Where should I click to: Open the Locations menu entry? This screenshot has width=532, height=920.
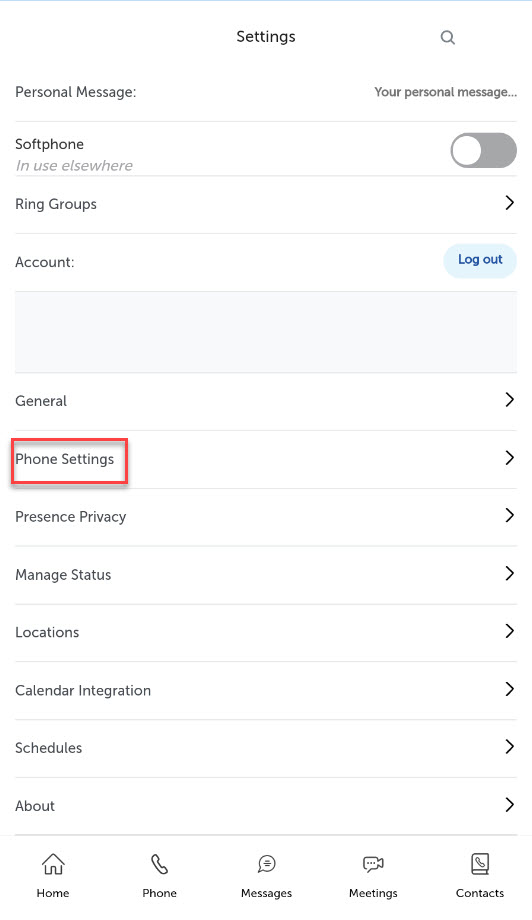click(266, 632)
